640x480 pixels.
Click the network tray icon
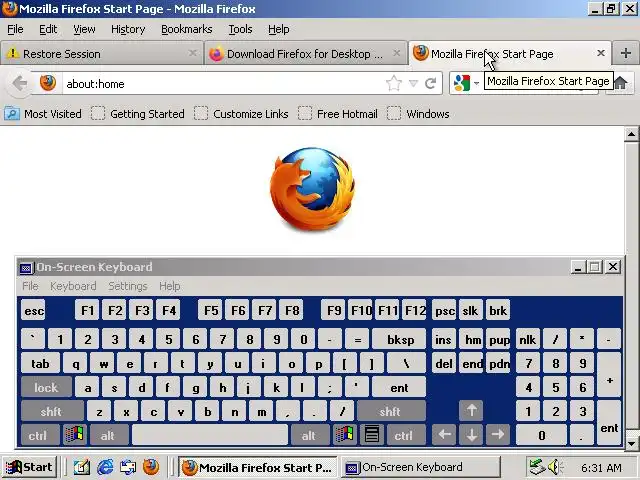pos(536,467)
